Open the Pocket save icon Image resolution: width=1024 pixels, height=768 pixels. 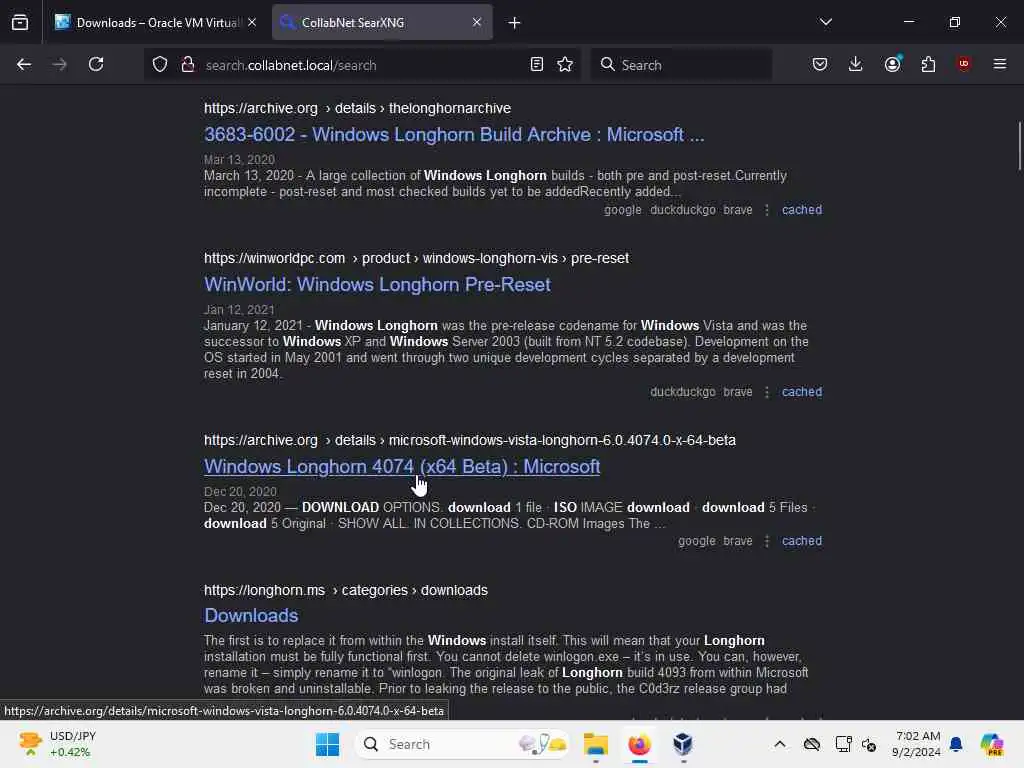click(820, 65)
